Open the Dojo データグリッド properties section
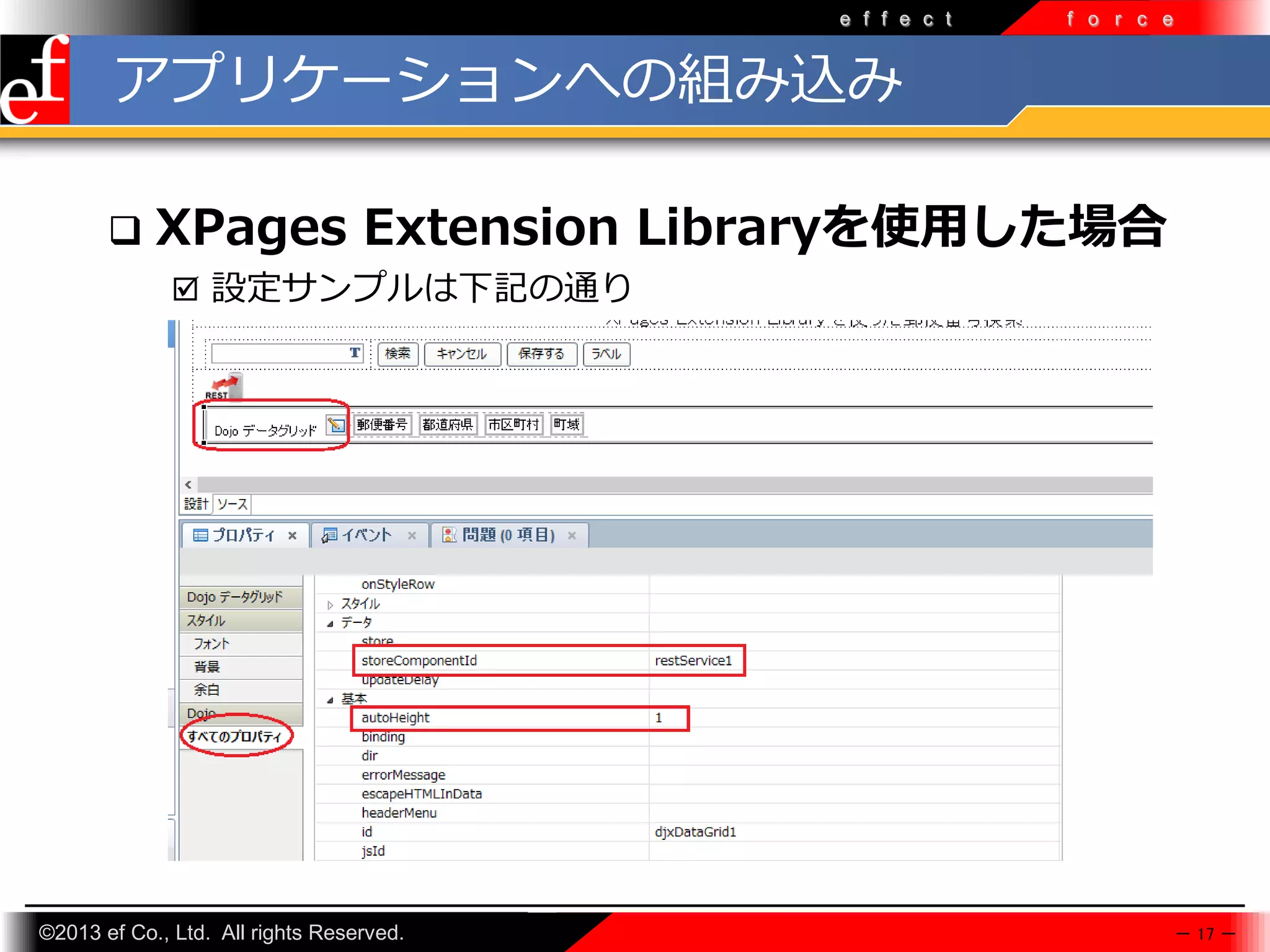This screenshot has height=952, width=1270. pos(241,597)
